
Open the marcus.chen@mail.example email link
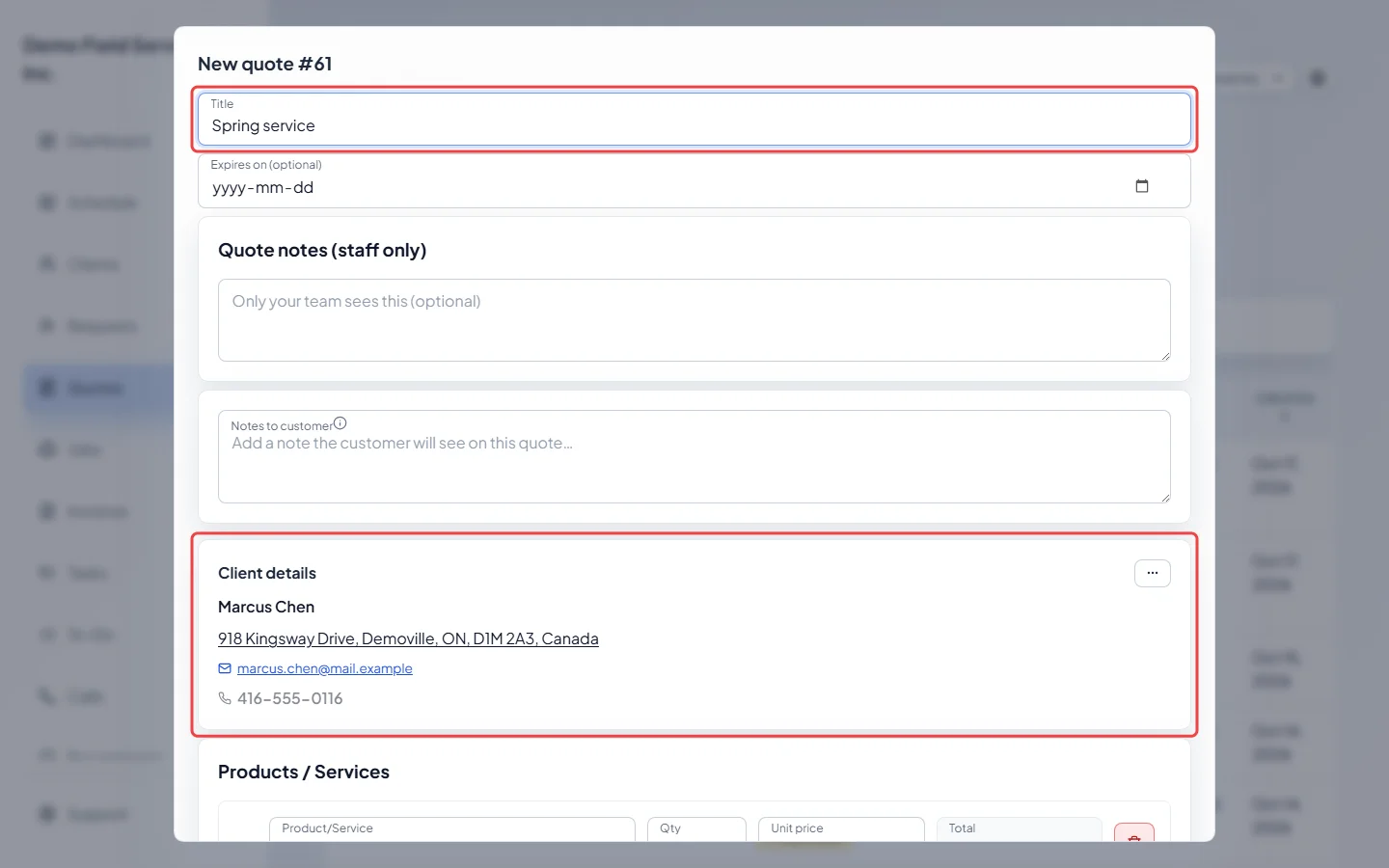[325, 668]
